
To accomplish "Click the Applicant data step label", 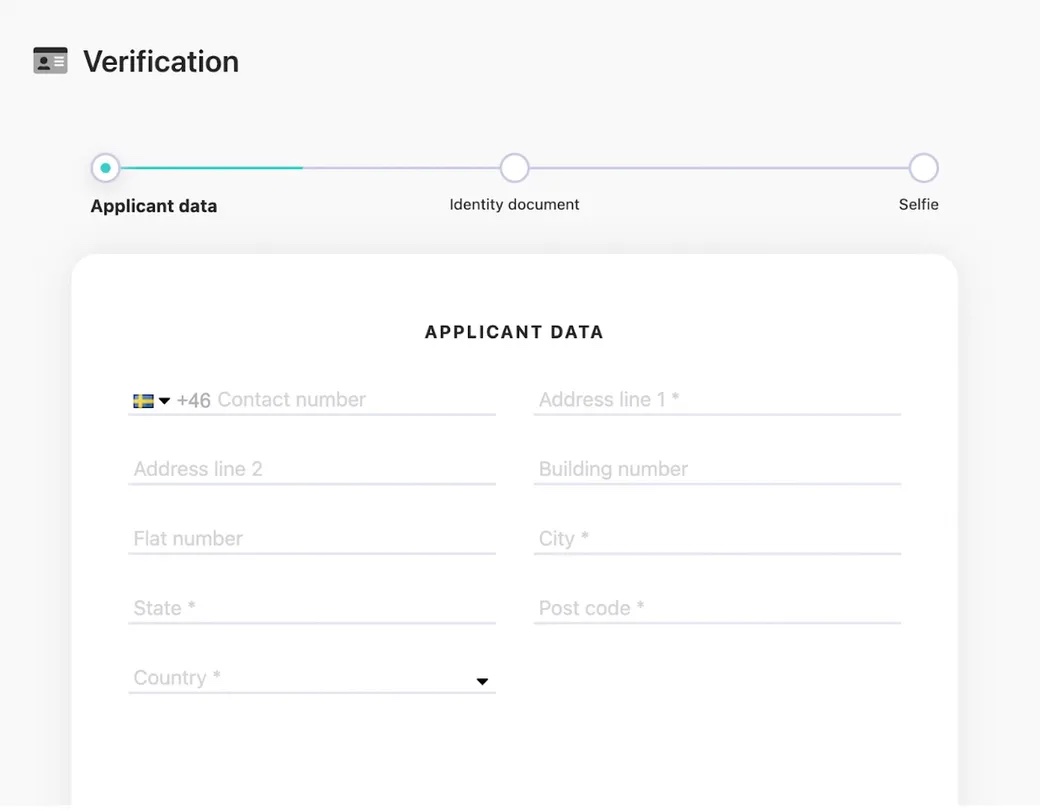I will point(154,205).
